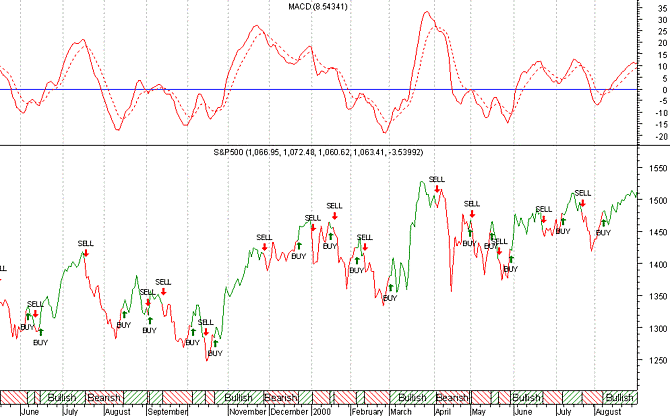The width and height of the screenshot is (670, 416).
Task: Select the May label on time axis
Action: point(479,411)
